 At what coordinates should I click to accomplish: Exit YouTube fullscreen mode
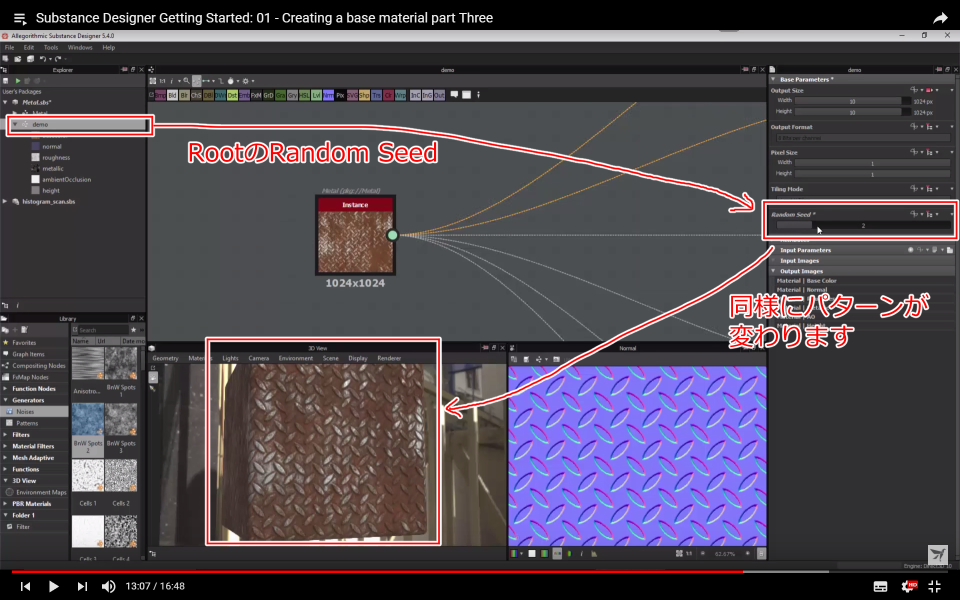point(934,586)
